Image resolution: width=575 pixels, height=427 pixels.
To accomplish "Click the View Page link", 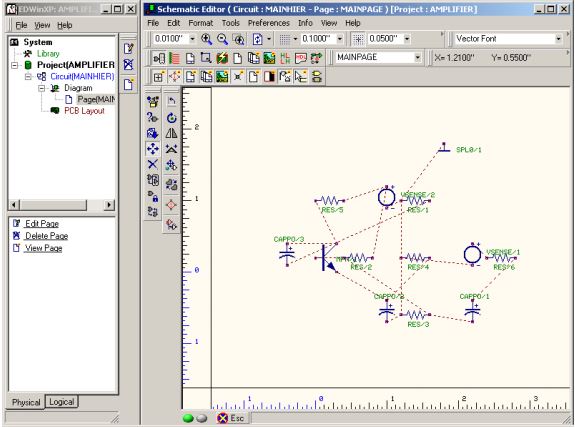I will [x=43, y=248].
